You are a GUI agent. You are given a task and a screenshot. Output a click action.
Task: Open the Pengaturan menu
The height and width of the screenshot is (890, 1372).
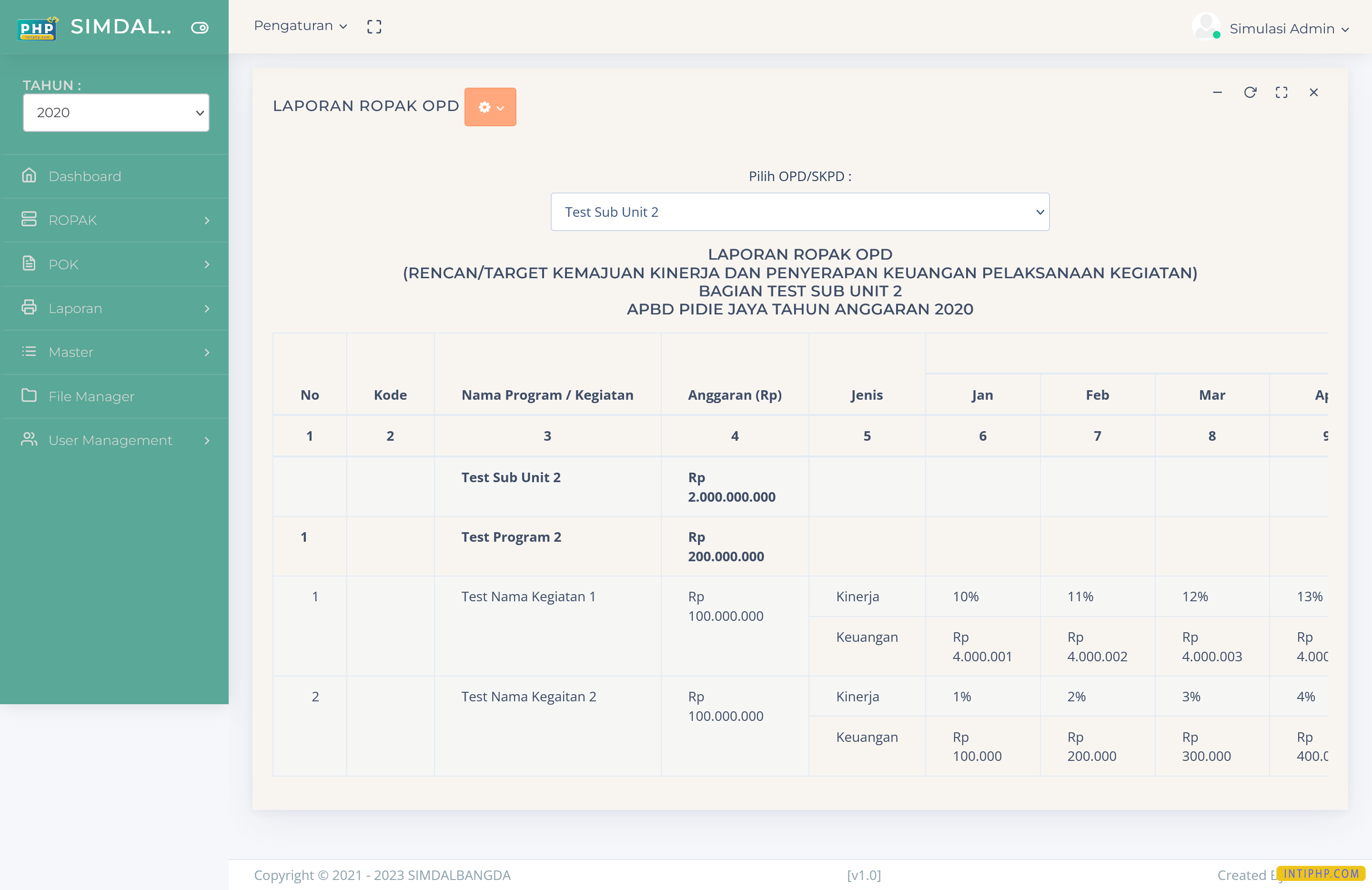point(299,26)
